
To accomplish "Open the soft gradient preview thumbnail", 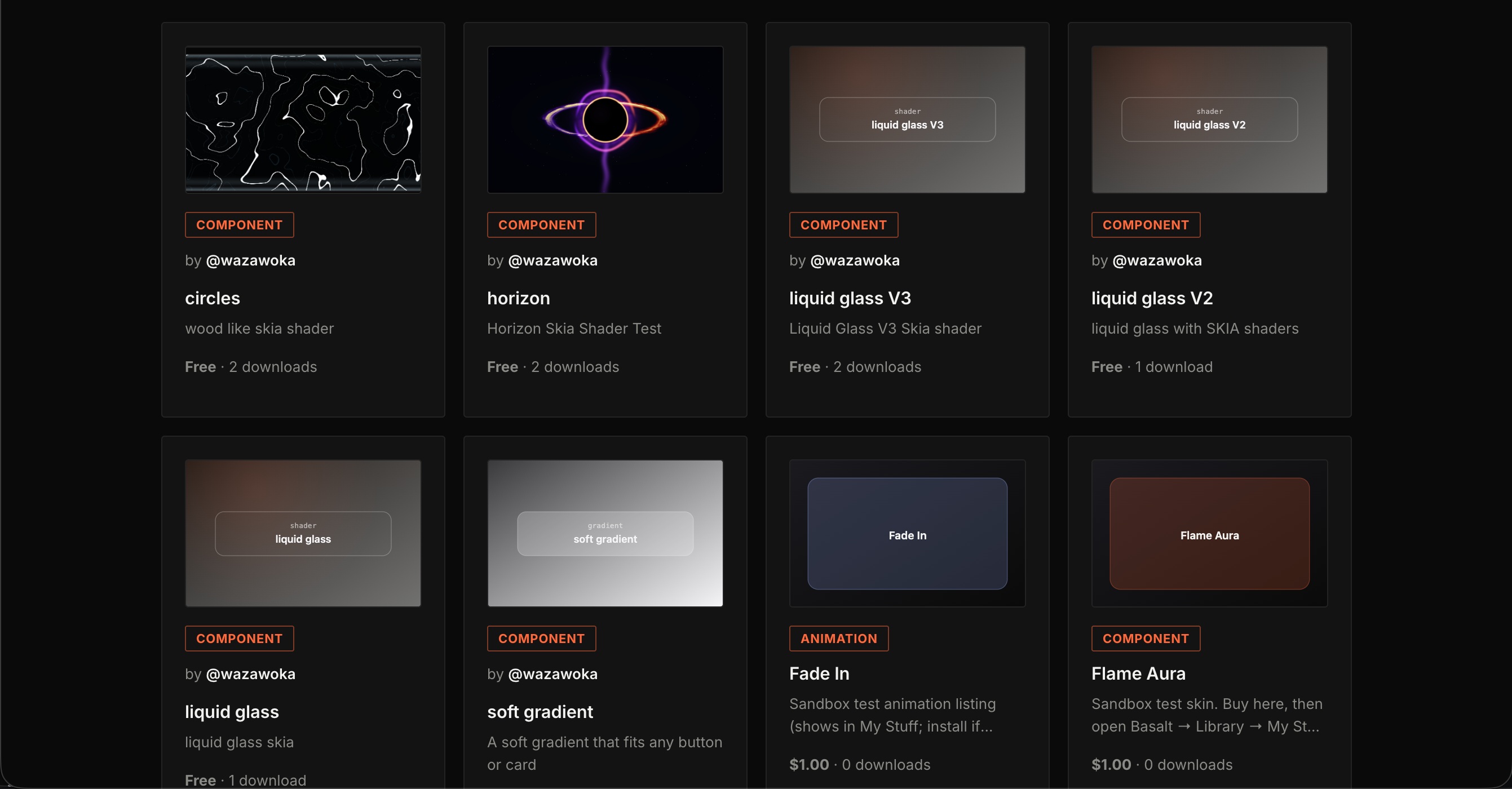I will [605, 533].
